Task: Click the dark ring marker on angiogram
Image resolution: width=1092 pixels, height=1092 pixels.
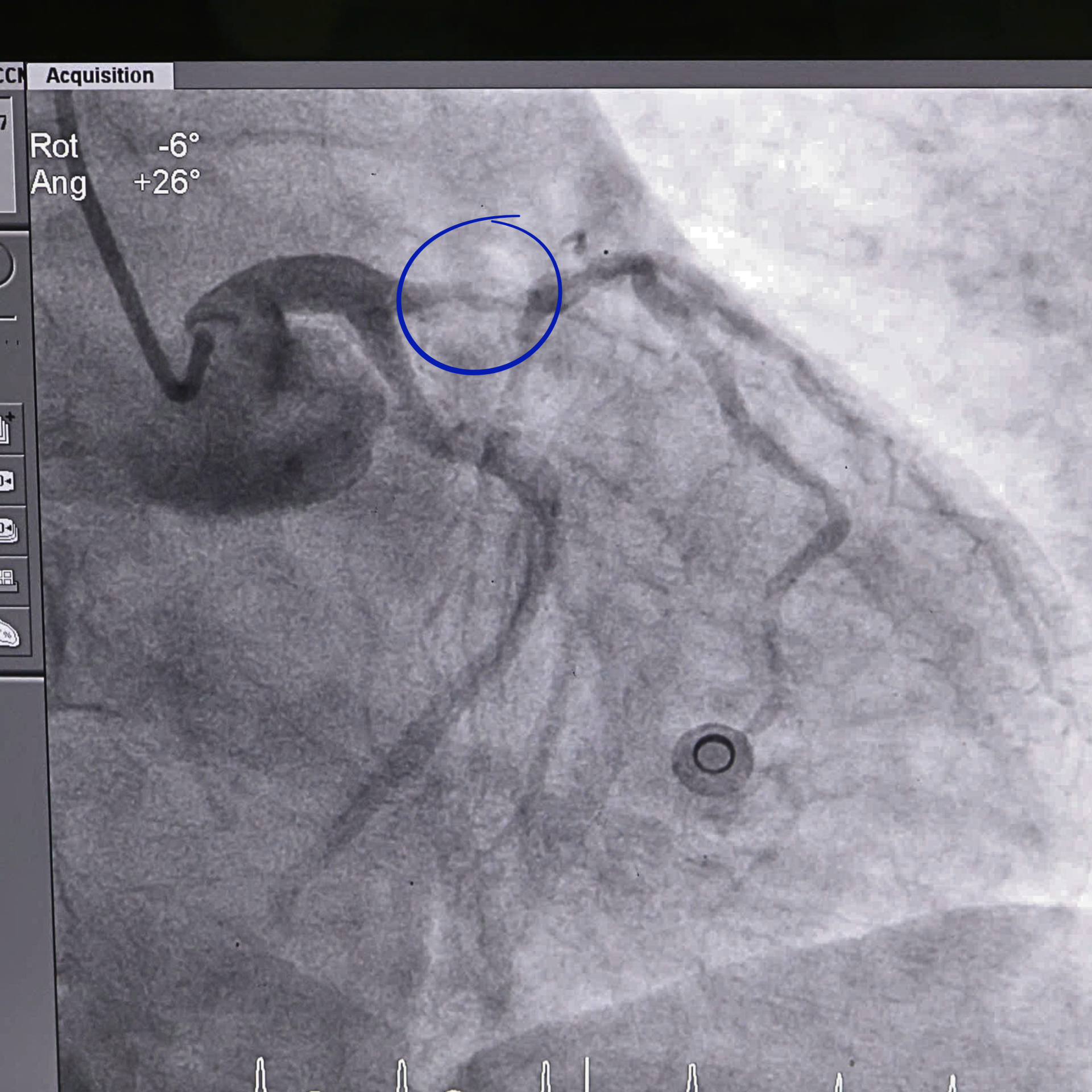Action: pos(713,755)
